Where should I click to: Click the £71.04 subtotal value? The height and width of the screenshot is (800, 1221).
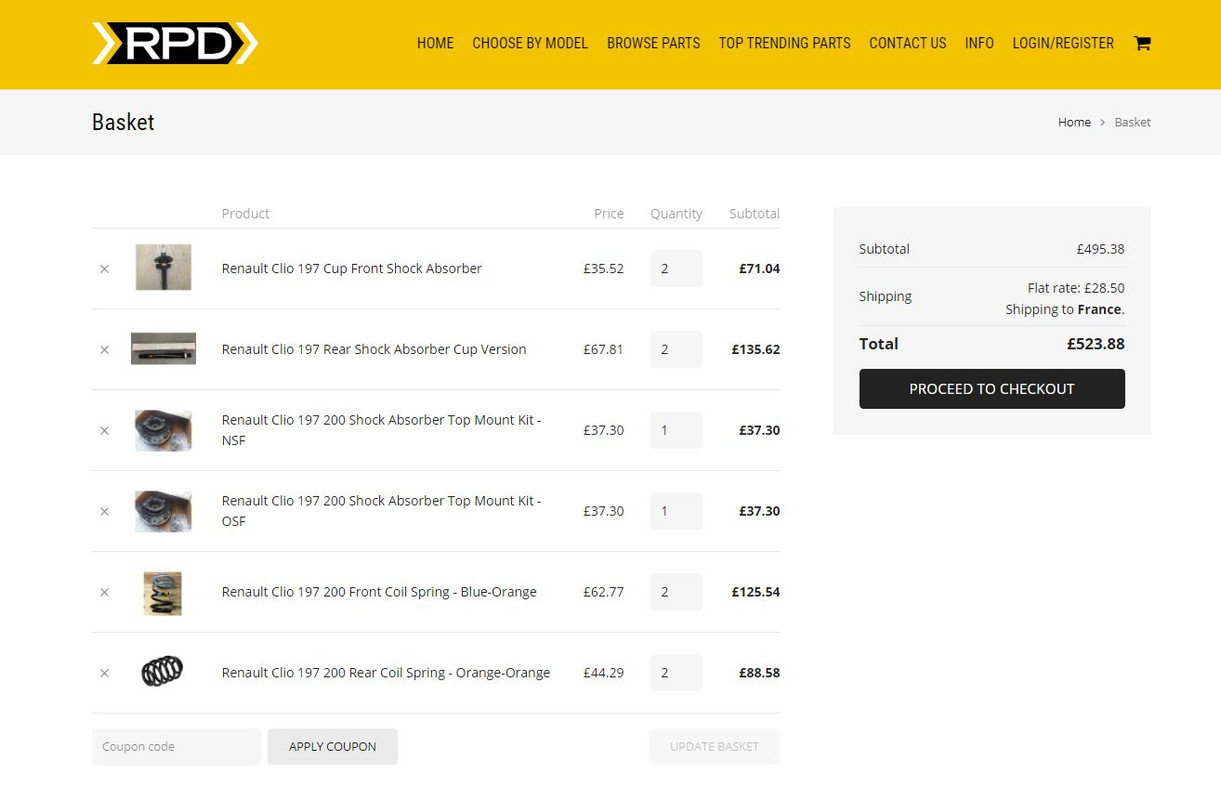click(759, 268)
